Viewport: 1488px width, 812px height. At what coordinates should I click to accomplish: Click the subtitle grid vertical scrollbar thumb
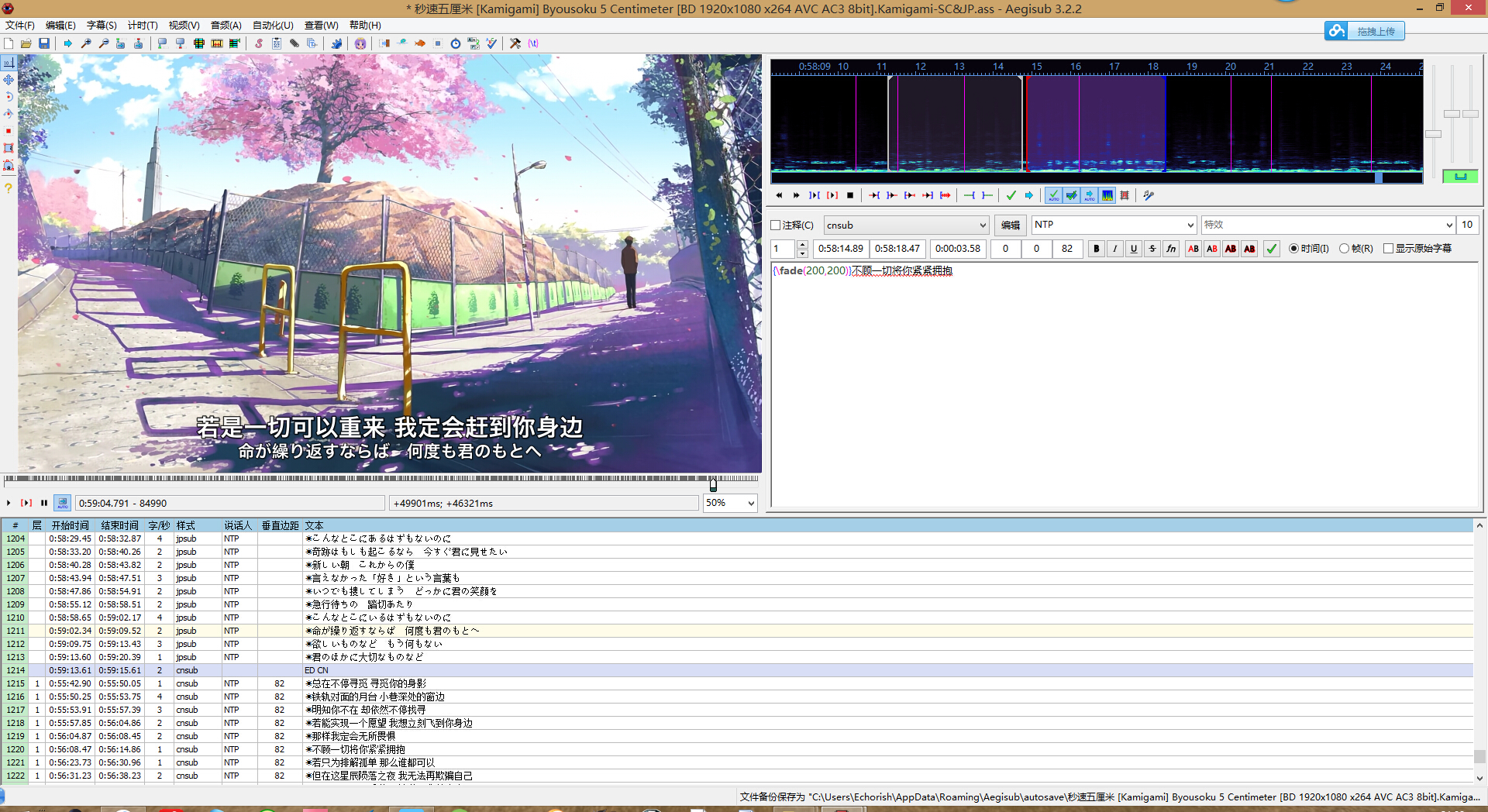[1479, 756]
